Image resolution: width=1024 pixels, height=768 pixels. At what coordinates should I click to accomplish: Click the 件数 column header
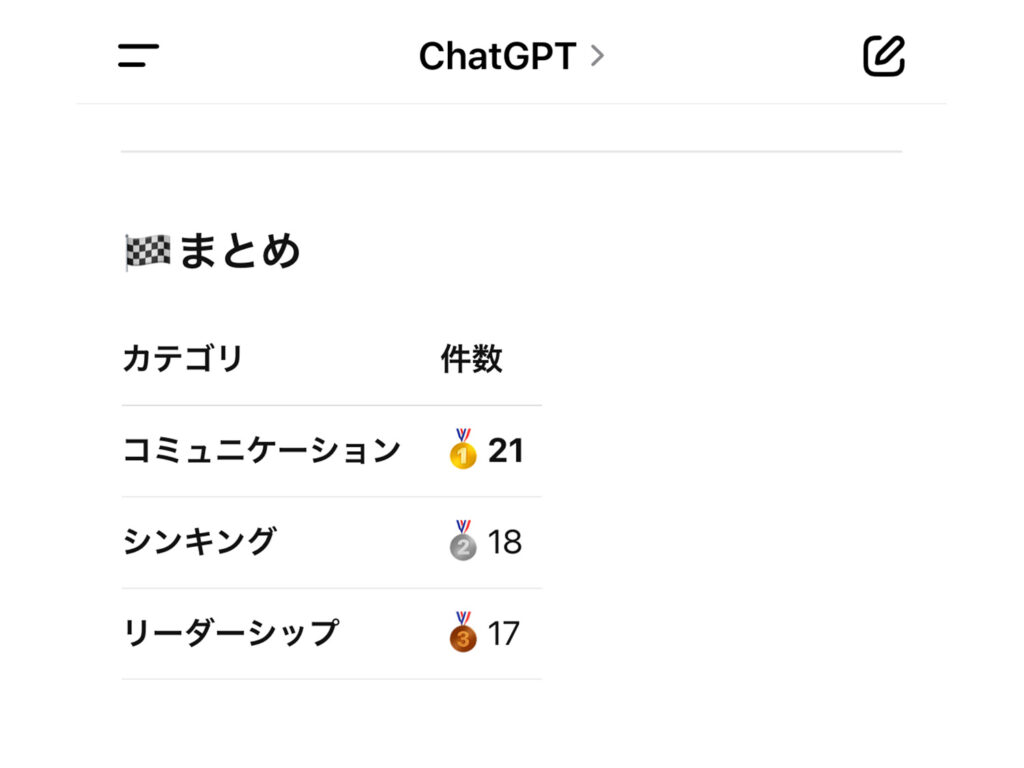point(472,359)
